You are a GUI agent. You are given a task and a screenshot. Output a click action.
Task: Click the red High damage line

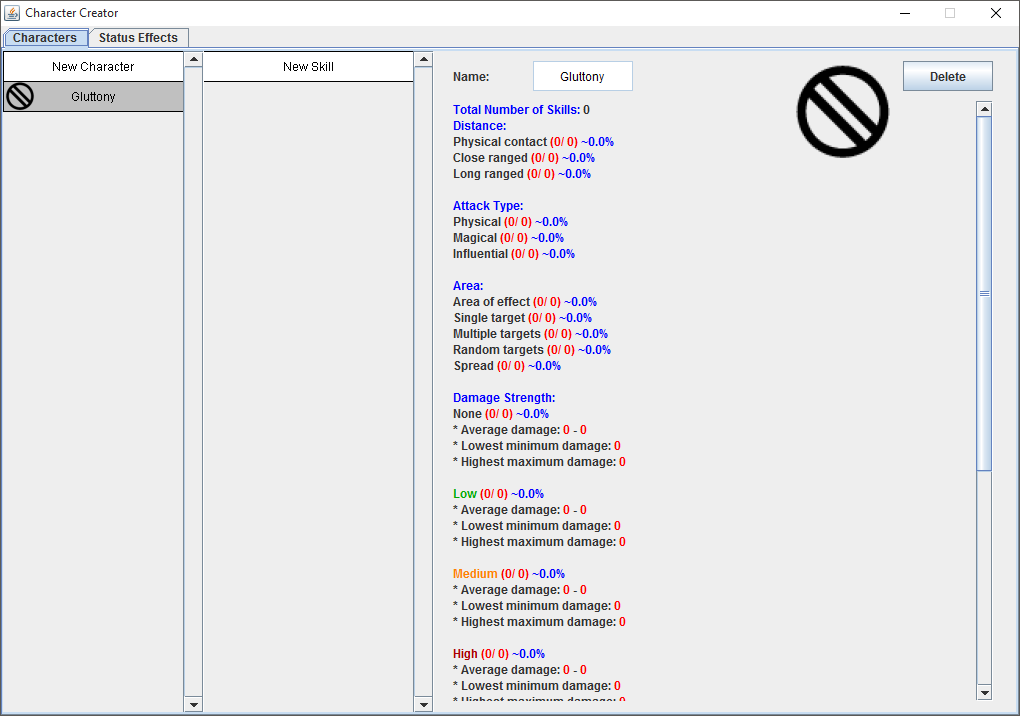(x=499, y=654)
